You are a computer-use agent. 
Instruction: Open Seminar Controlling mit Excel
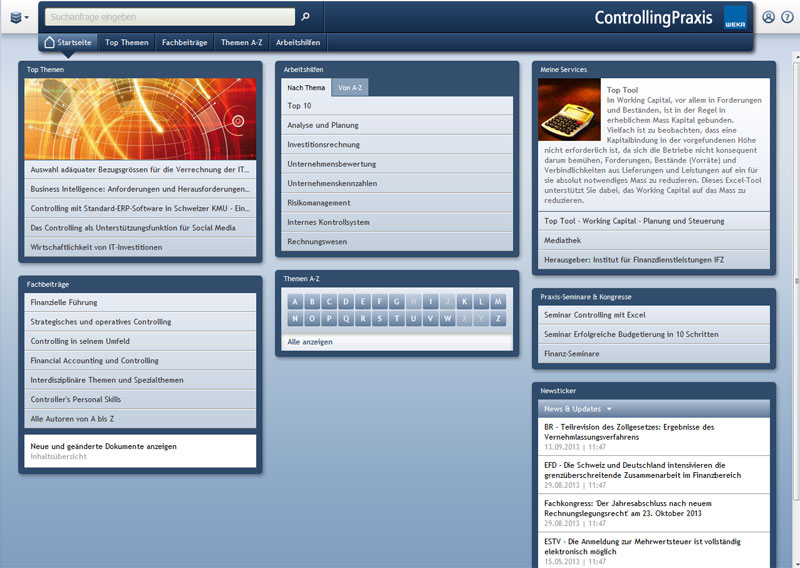click(x=654, y=315)
